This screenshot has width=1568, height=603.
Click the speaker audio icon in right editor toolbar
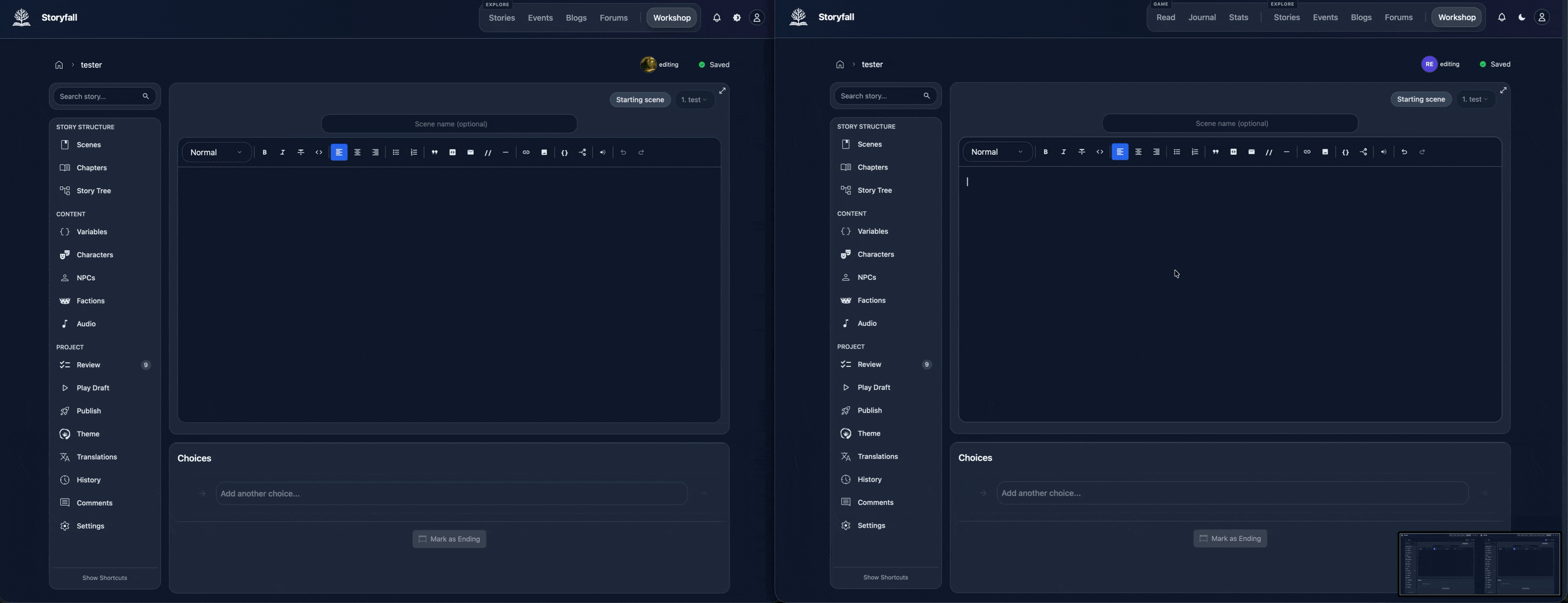tap(1384, 152)
